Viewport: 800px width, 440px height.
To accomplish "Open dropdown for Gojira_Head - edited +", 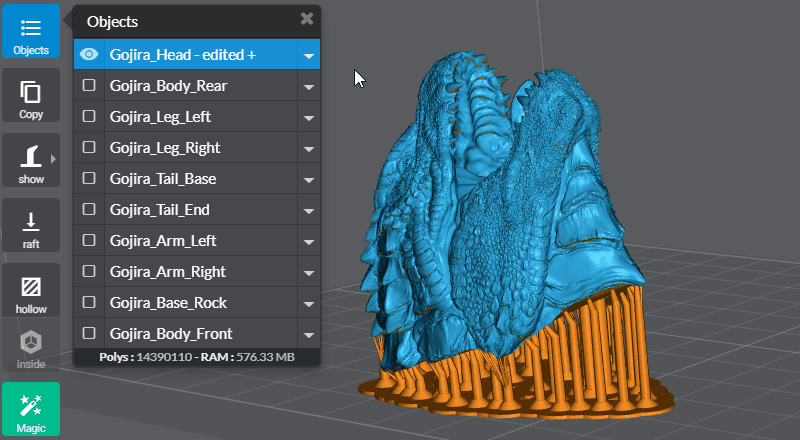I will pyautogui.click(x=309, y=55).
